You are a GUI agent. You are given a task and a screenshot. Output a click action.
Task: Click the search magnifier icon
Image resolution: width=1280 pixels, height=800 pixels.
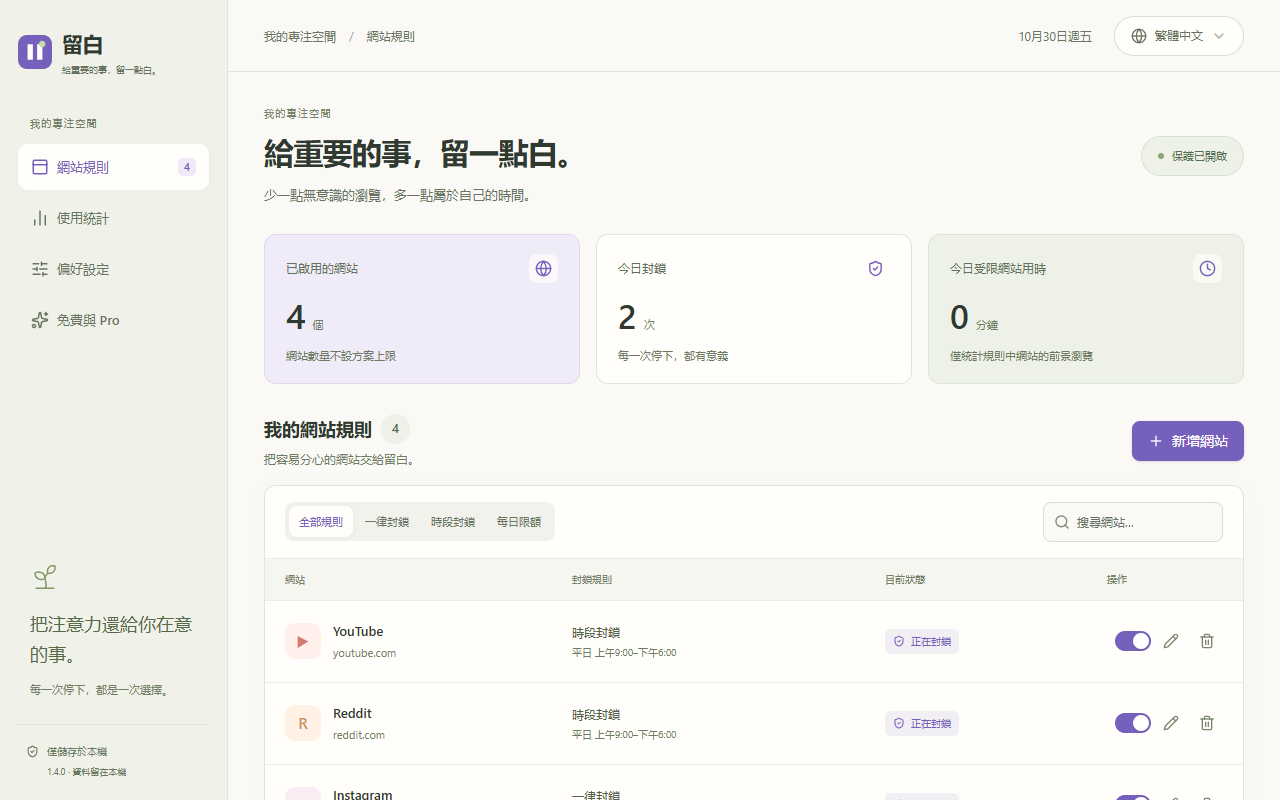tap(1062, 522)
